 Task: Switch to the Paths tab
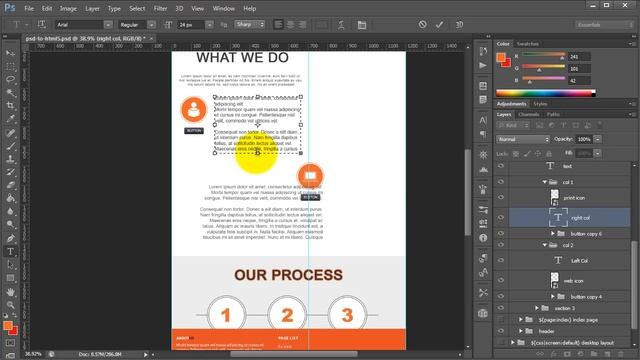click(553, 114)
